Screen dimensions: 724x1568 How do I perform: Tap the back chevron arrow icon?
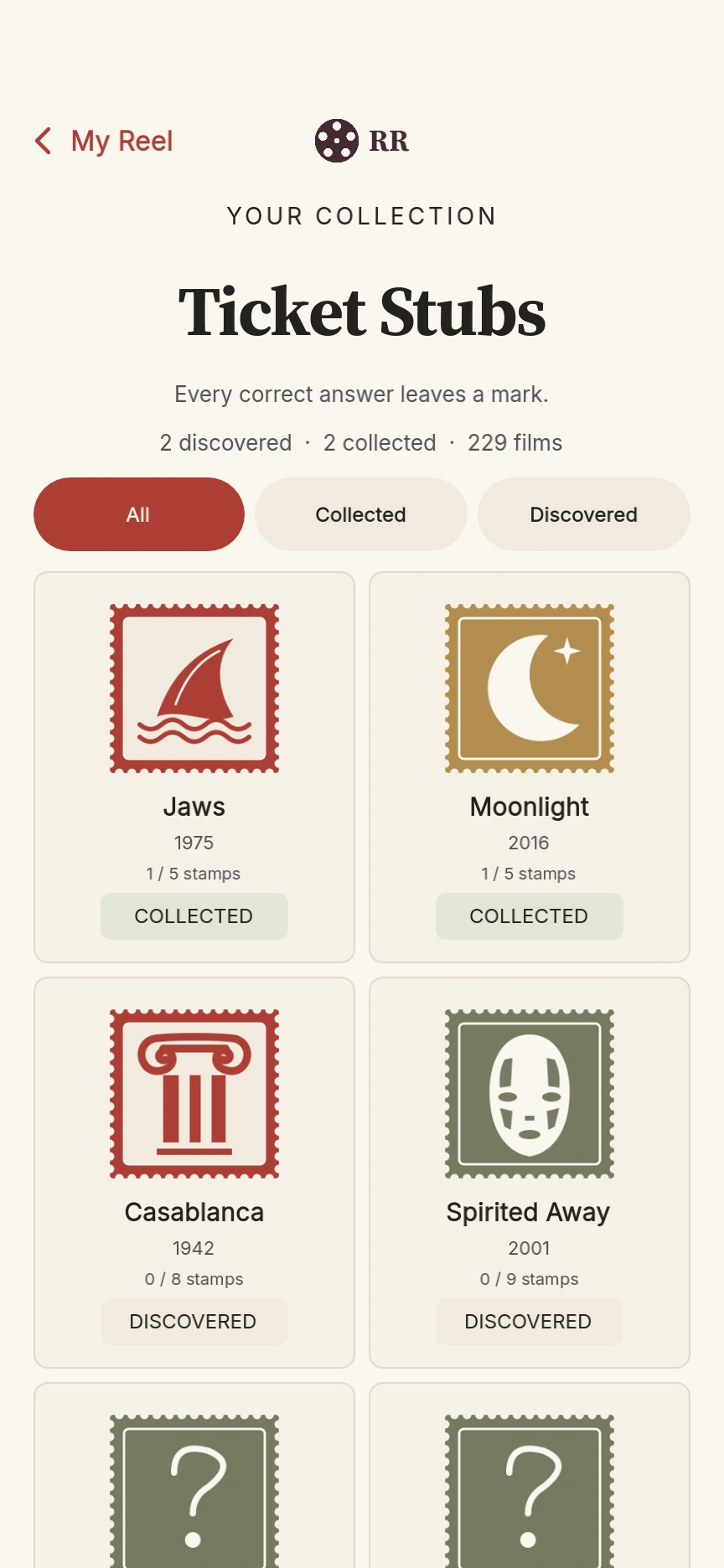[x=44, y=141]
